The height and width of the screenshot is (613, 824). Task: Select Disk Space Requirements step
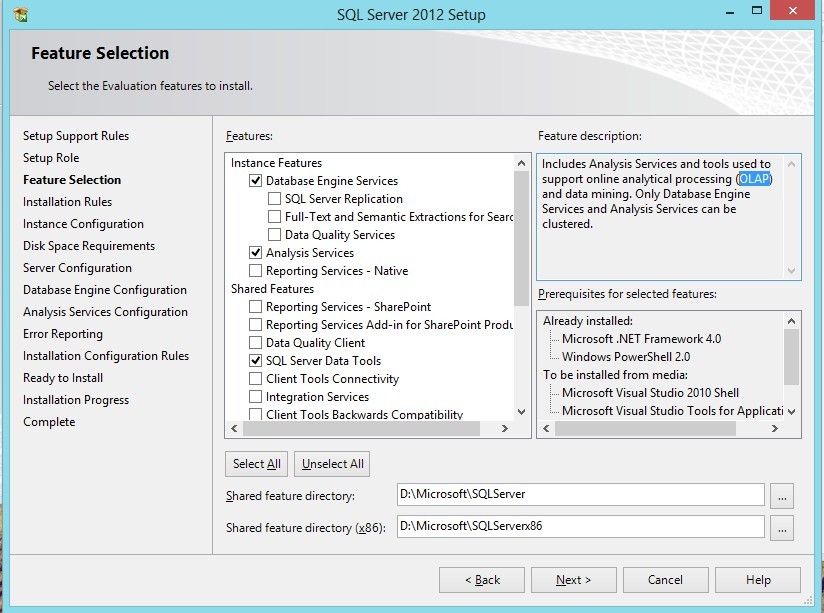(89, 246)
